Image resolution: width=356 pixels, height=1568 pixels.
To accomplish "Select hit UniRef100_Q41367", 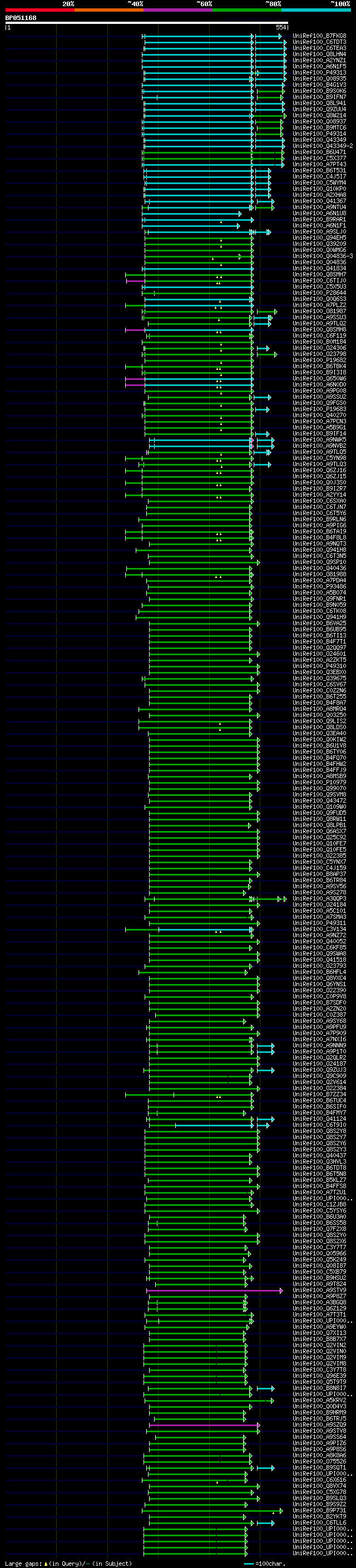I will [319, 201].
